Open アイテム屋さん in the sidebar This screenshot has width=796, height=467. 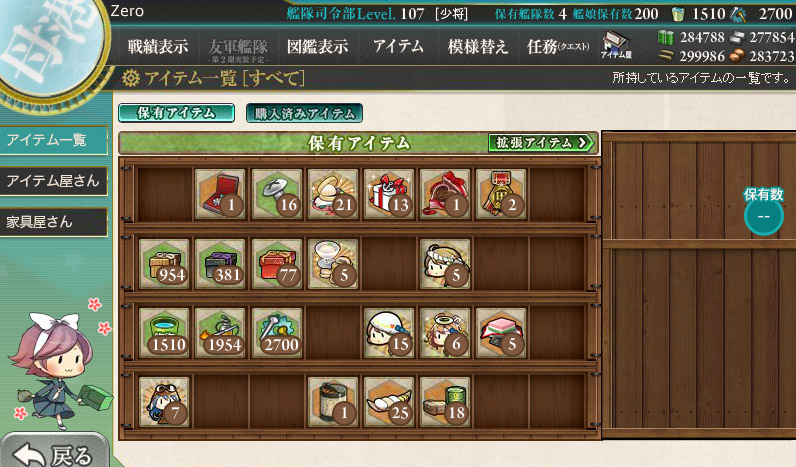(x=53, y=181)
